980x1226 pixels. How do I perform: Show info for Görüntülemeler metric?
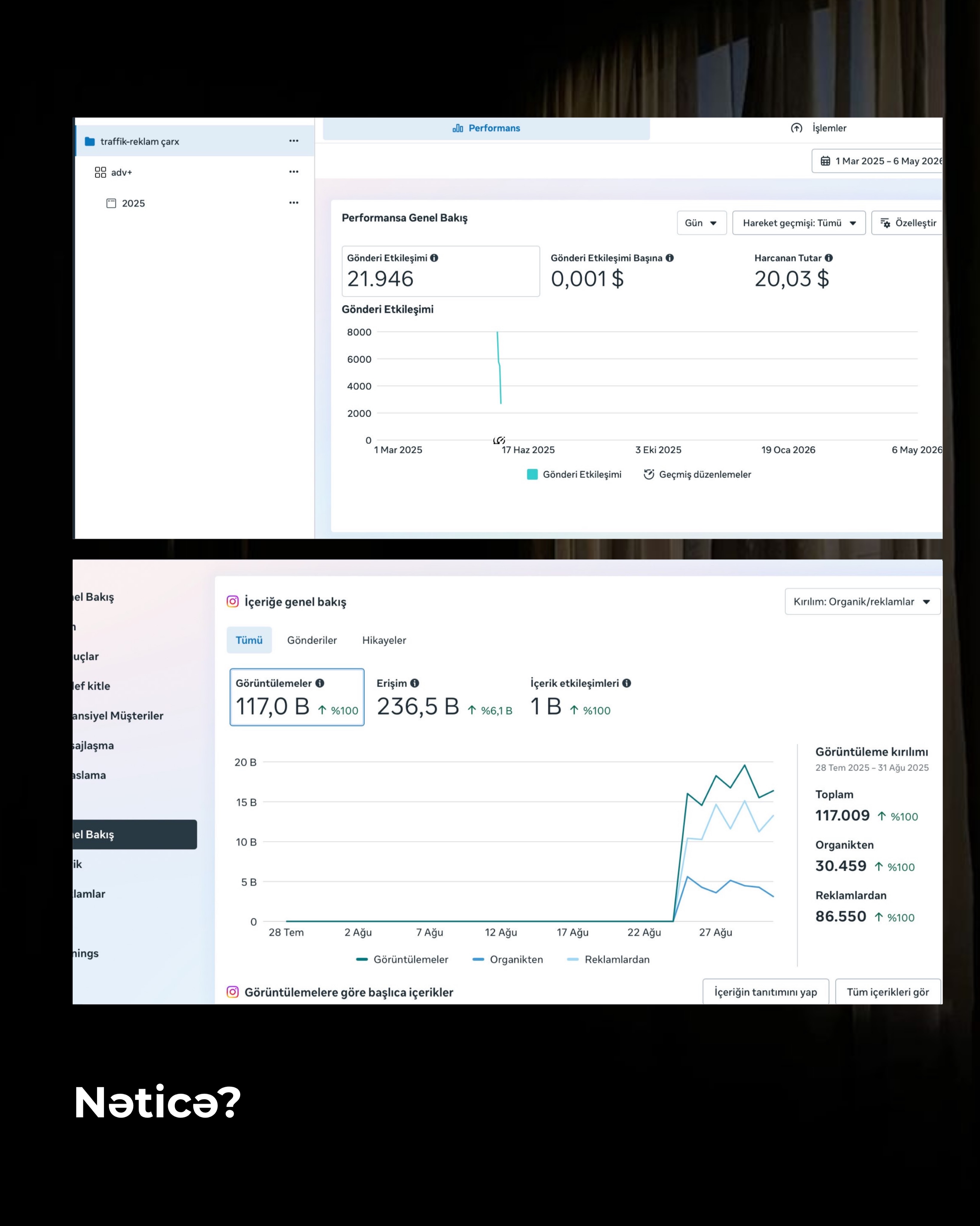[320, 683]
